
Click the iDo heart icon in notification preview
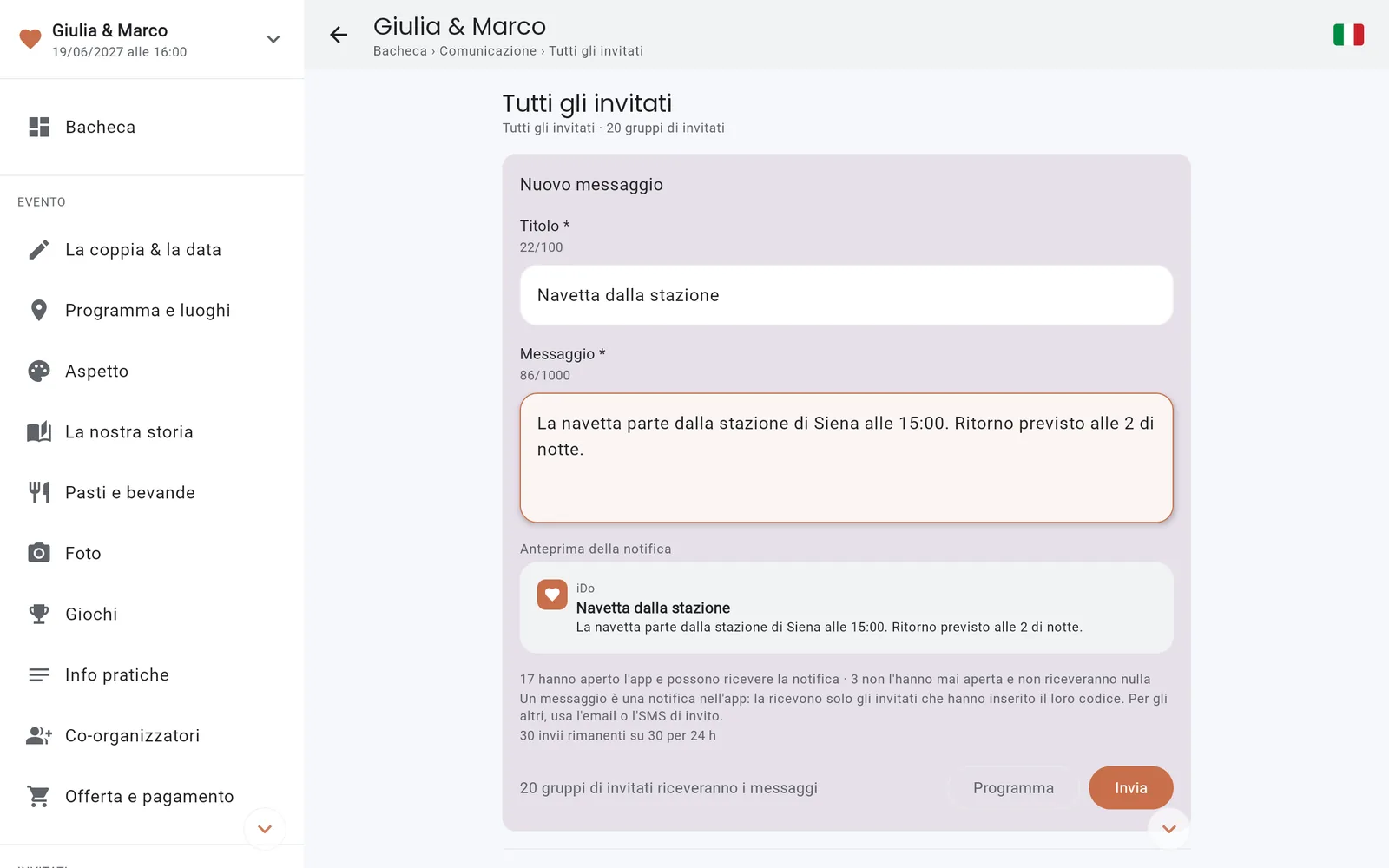pyautogui.click(x=552, y=595)
